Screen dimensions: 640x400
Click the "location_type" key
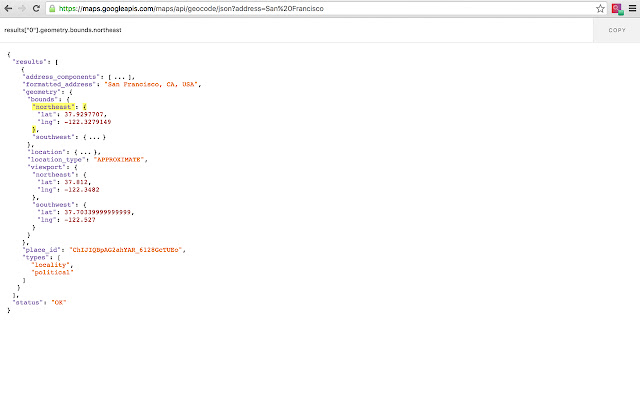[x=56, y=160]
